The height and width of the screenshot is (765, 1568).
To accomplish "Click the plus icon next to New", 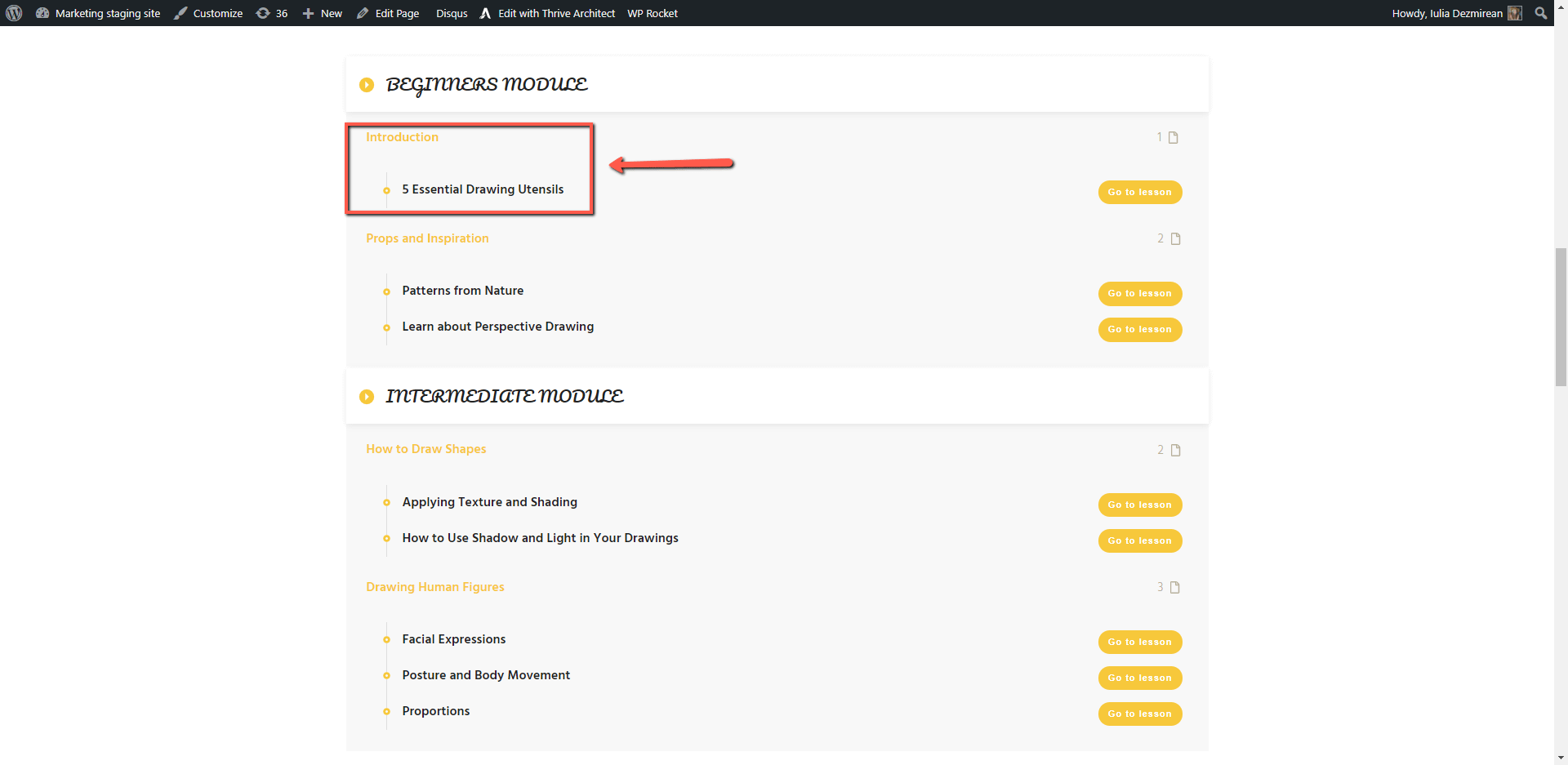I will coord(309,14).
